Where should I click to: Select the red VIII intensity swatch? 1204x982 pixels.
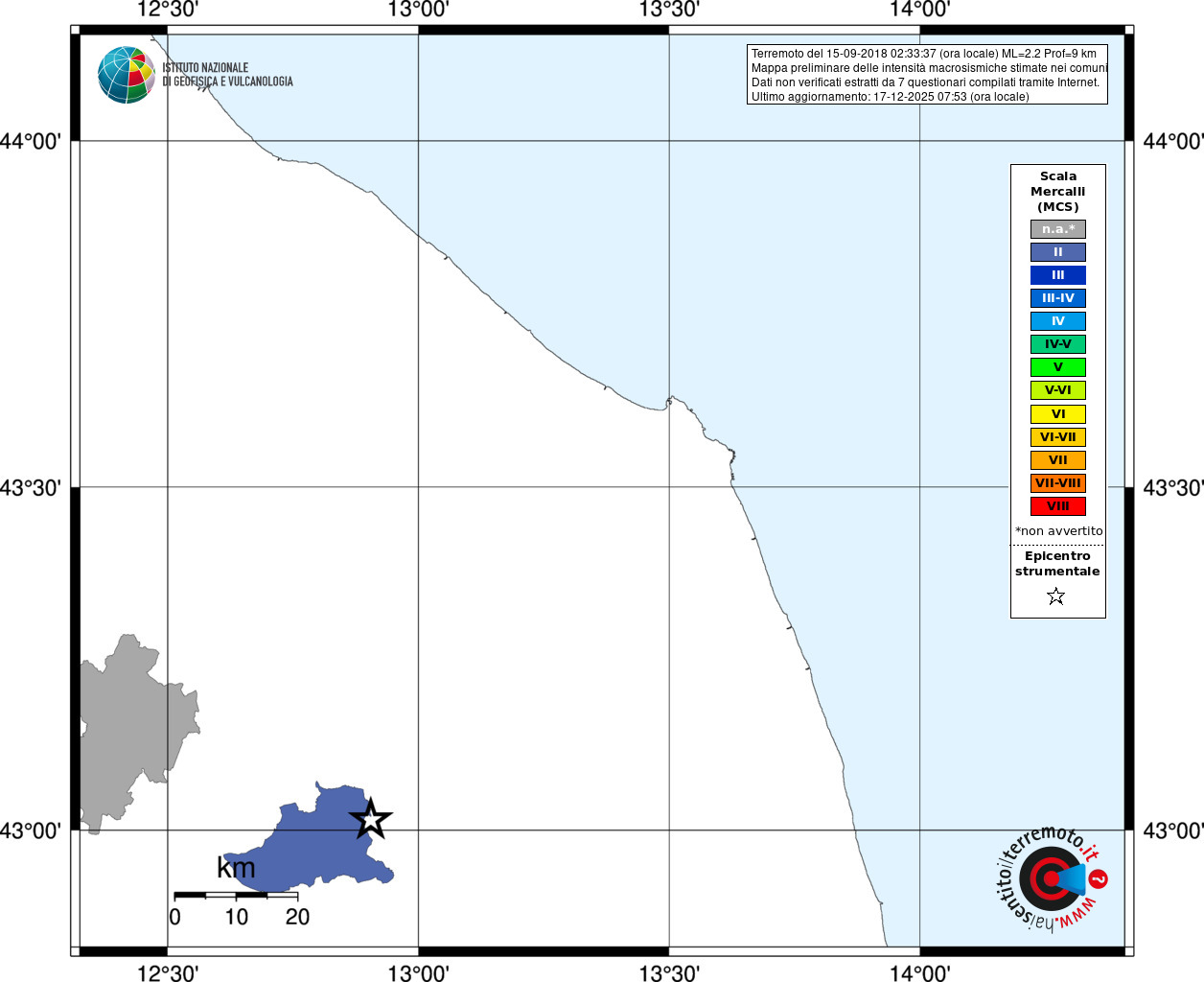click(x=1058, y=506)
